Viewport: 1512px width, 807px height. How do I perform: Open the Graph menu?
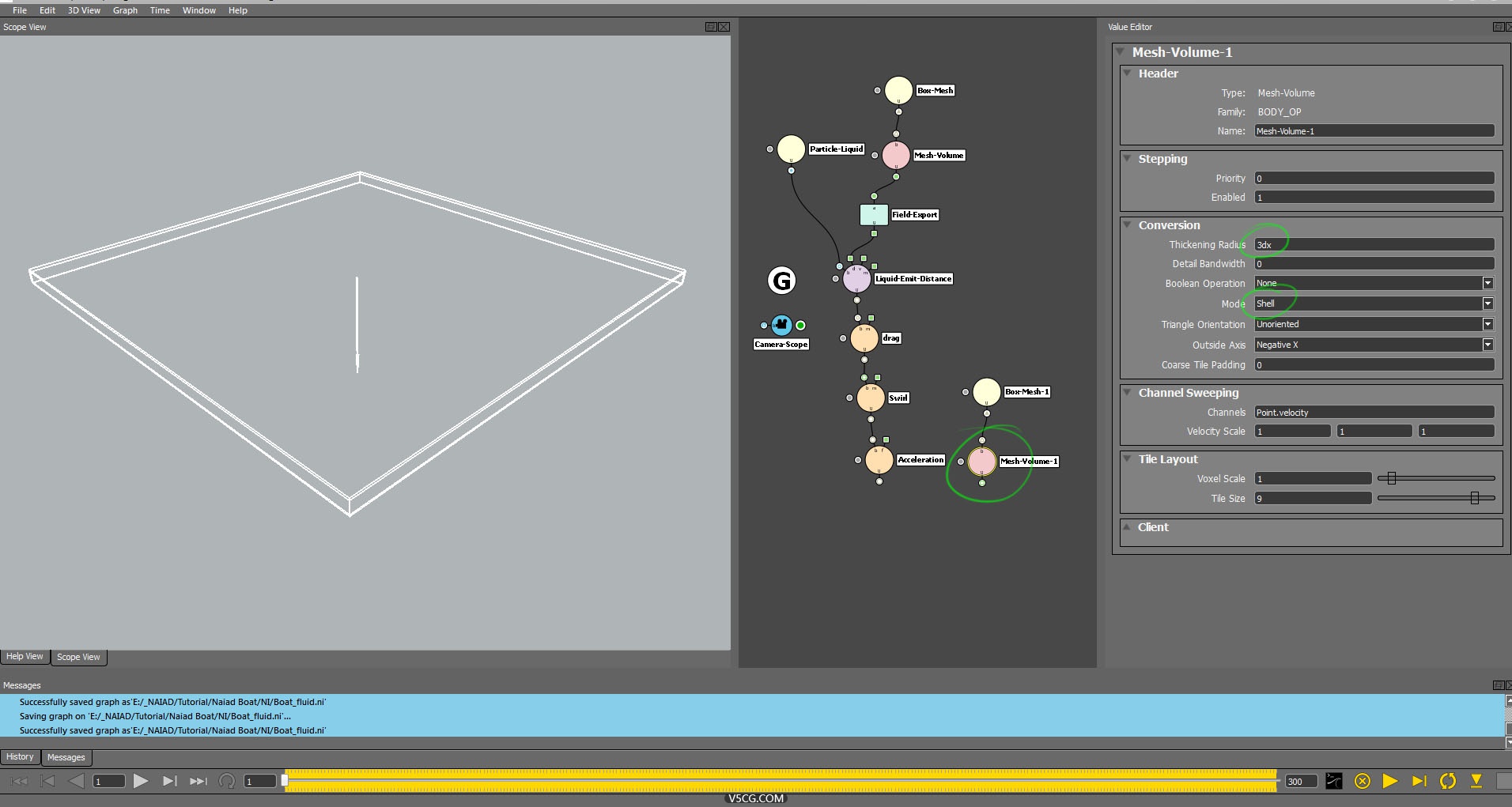click(x=125, y=10)
